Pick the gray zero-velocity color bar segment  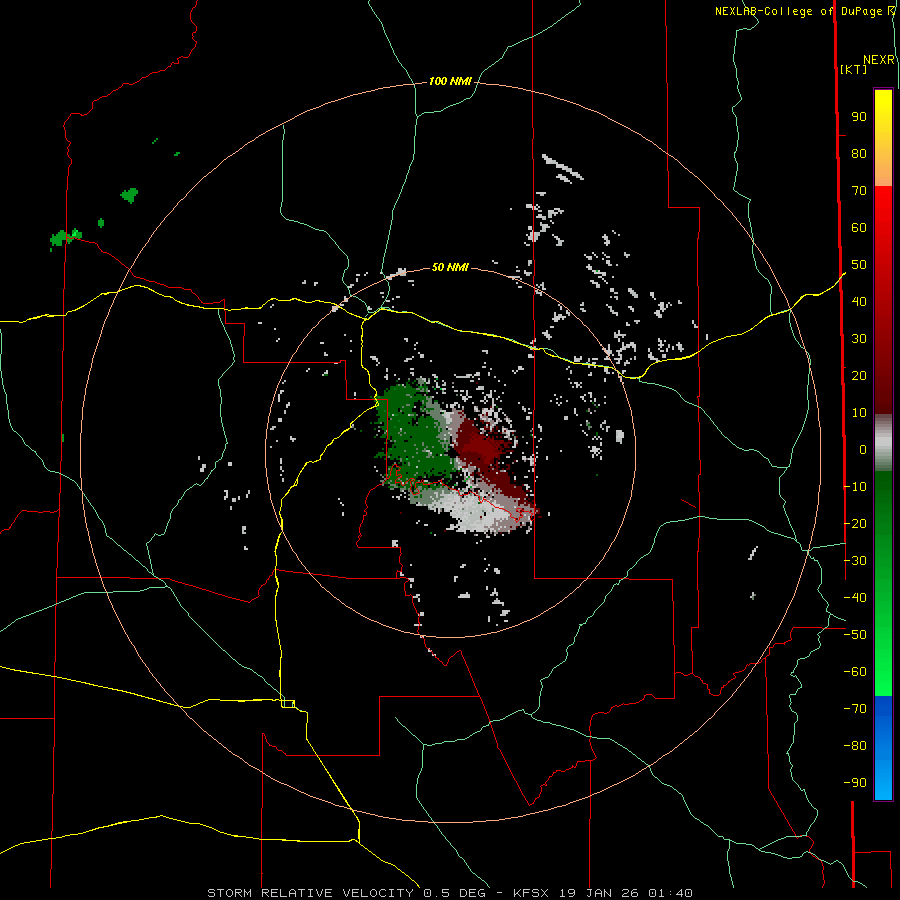[x=883, y=443]
